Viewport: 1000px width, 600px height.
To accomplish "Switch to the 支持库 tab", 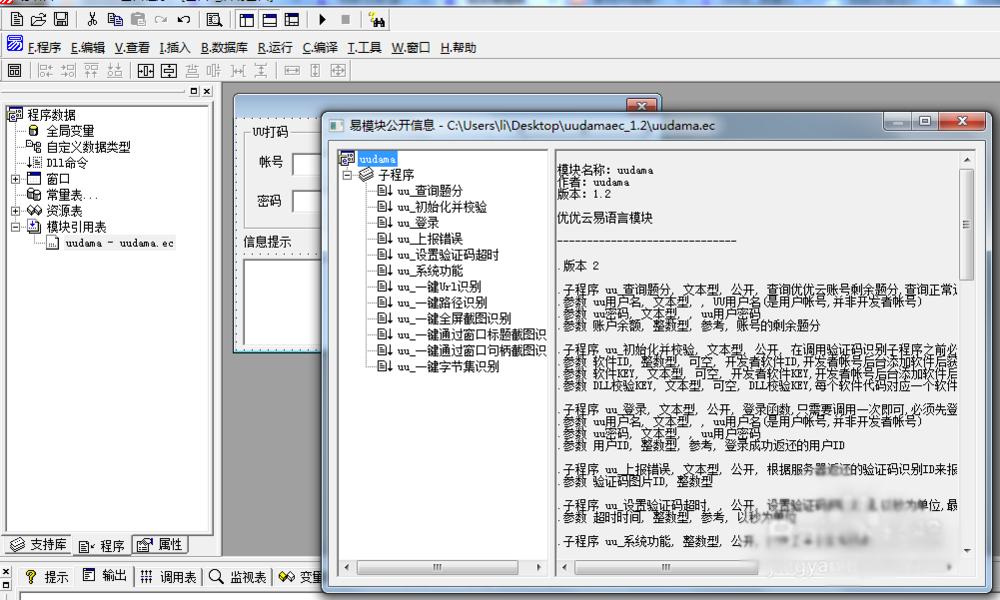I will click(x=39, y=545).
